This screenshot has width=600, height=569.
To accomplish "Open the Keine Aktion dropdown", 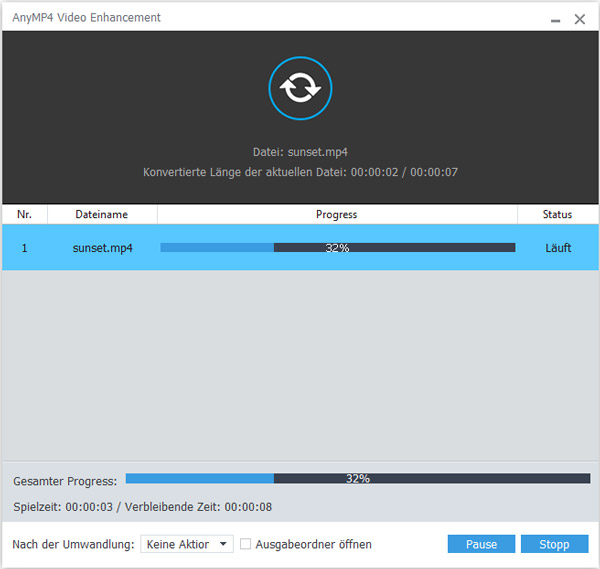I will coord(187,544).
